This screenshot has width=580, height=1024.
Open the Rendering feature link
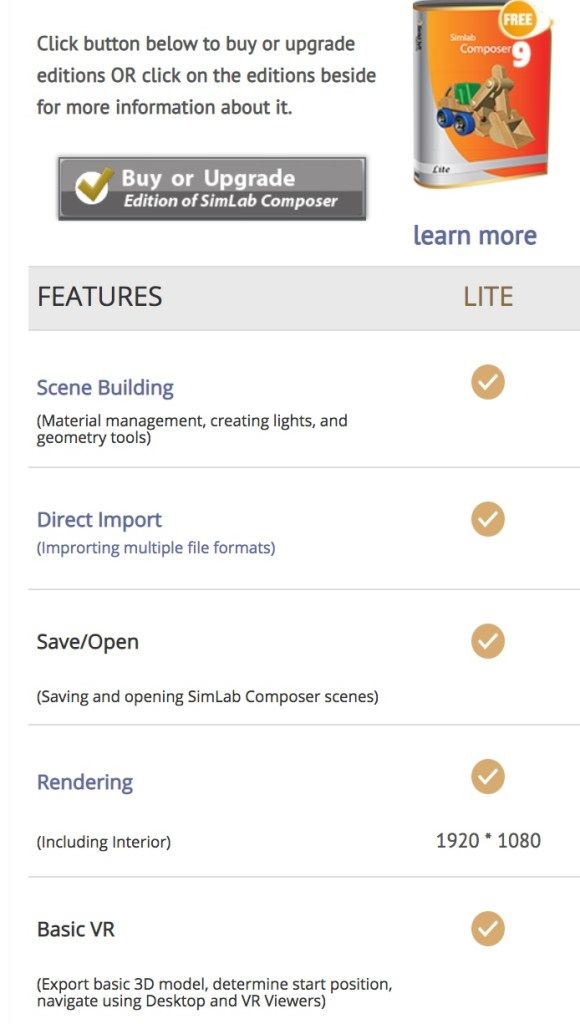85,782
